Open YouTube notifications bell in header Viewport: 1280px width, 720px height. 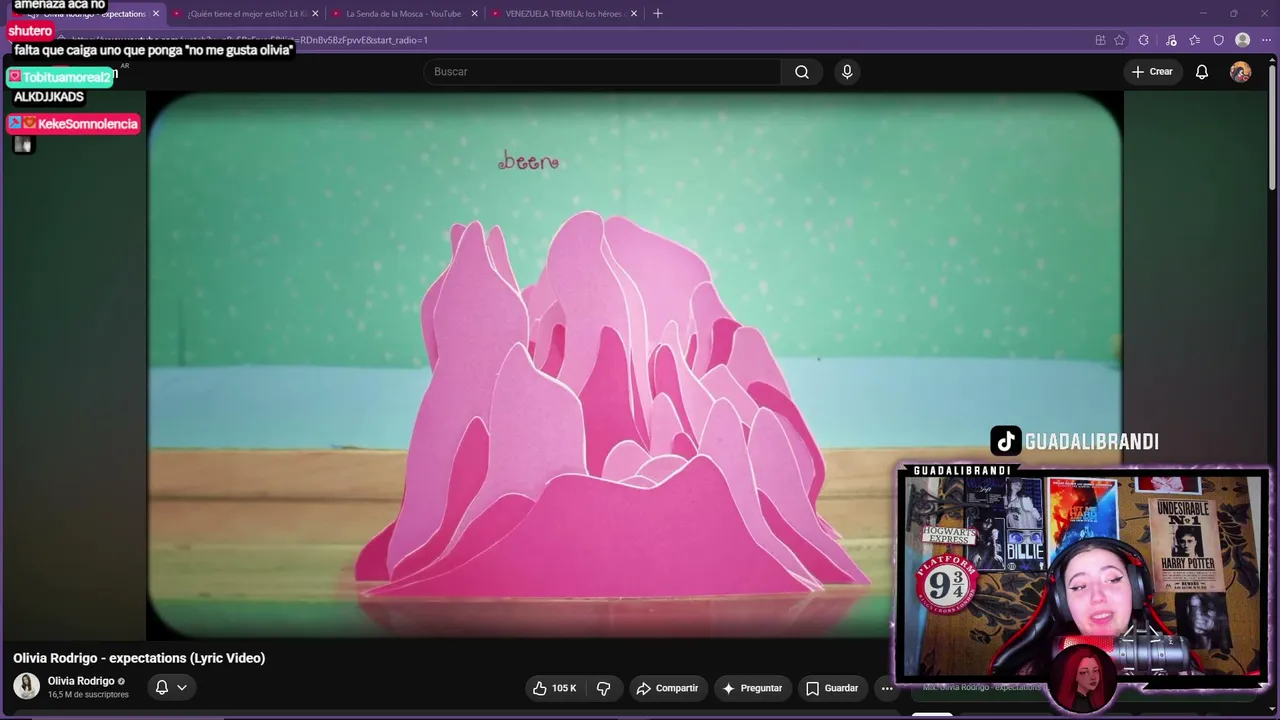tap(1202, 72)
